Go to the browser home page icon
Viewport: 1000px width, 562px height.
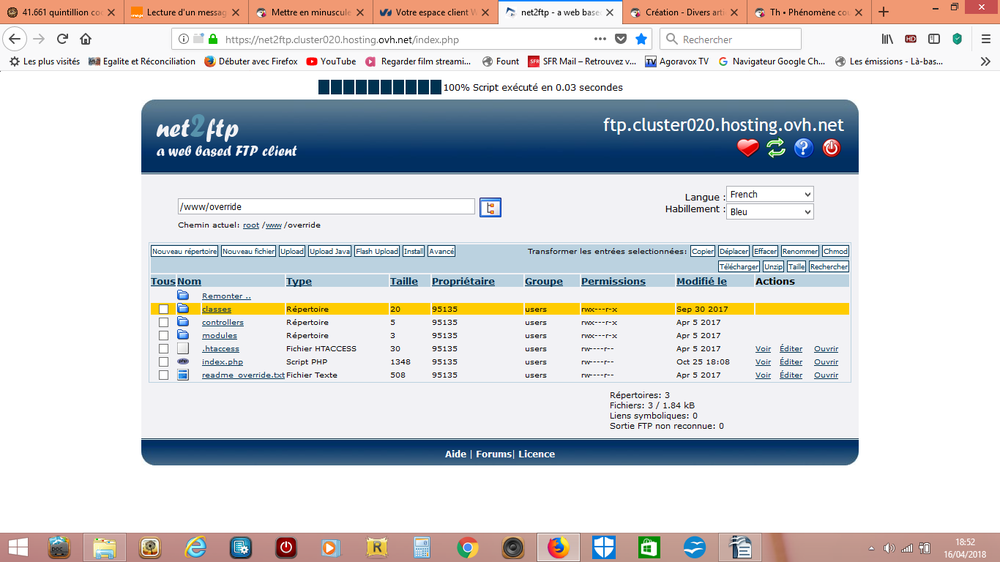tap(85, 39)
